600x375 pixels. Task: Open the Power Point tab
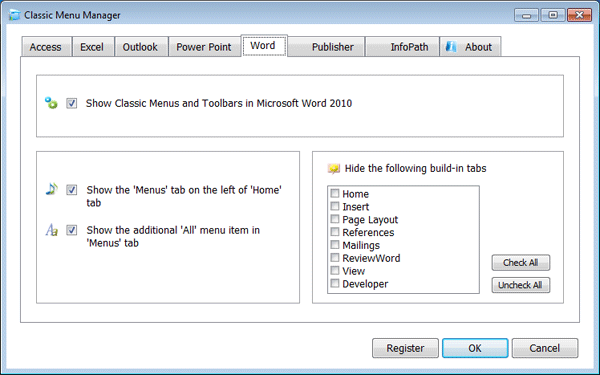pyautogui.click(x=204, y=47)
